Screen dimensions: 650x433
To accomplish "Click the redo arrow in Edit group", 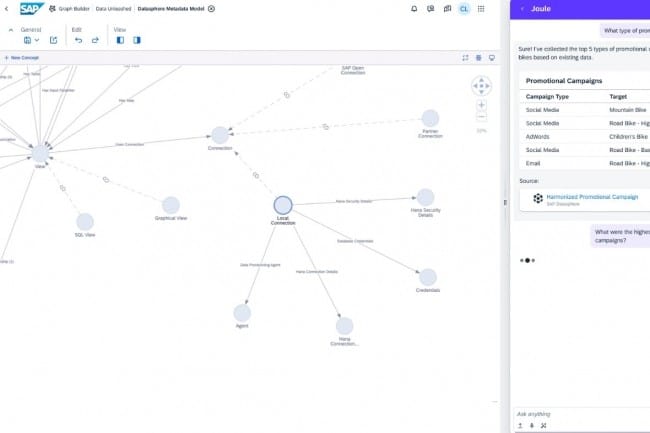I will pyautogui.click(x=95, y=40).
